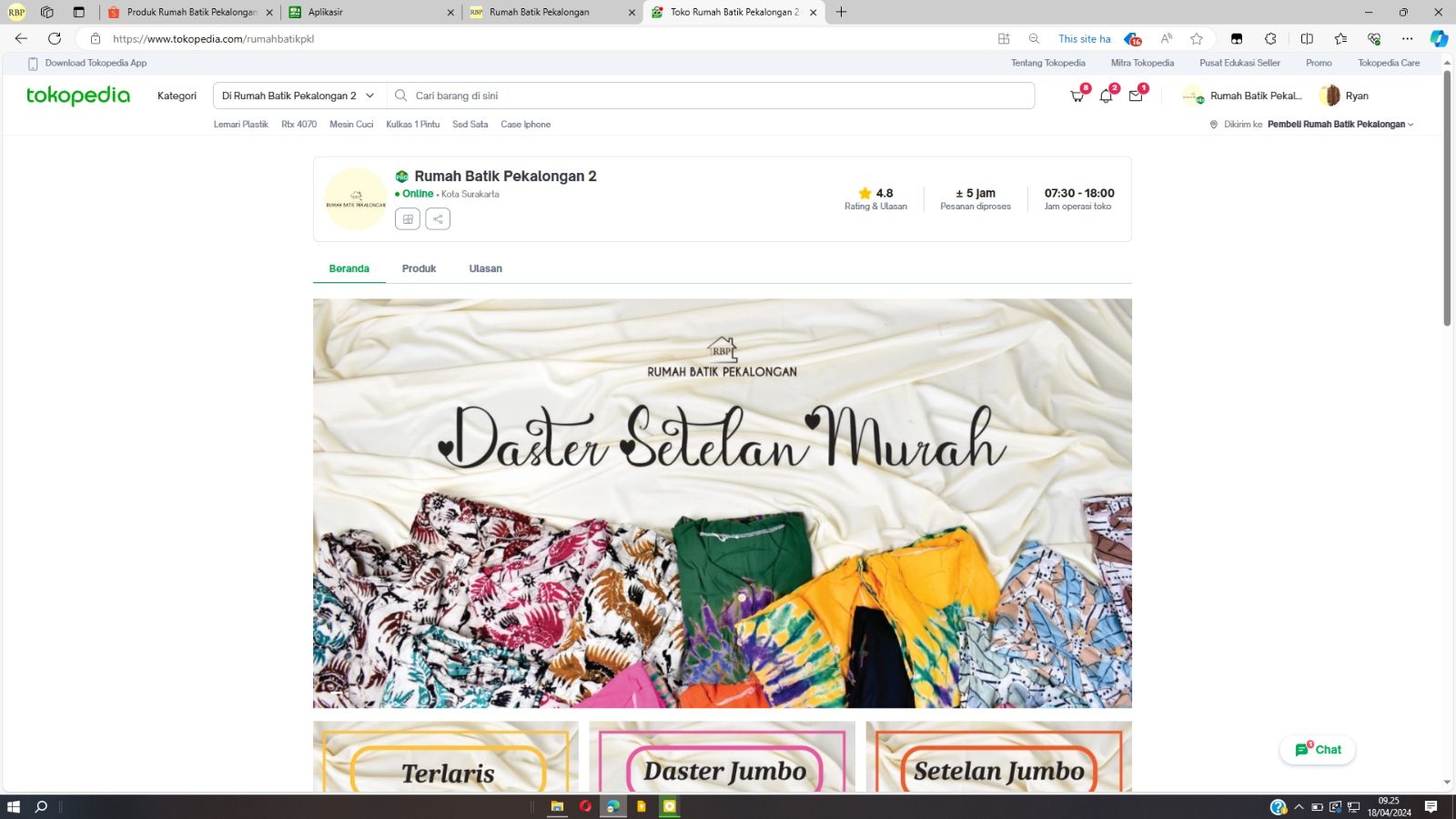Open Windows Start menu
This screenshot has height=819, width=1456.
[x=14, y=806]
